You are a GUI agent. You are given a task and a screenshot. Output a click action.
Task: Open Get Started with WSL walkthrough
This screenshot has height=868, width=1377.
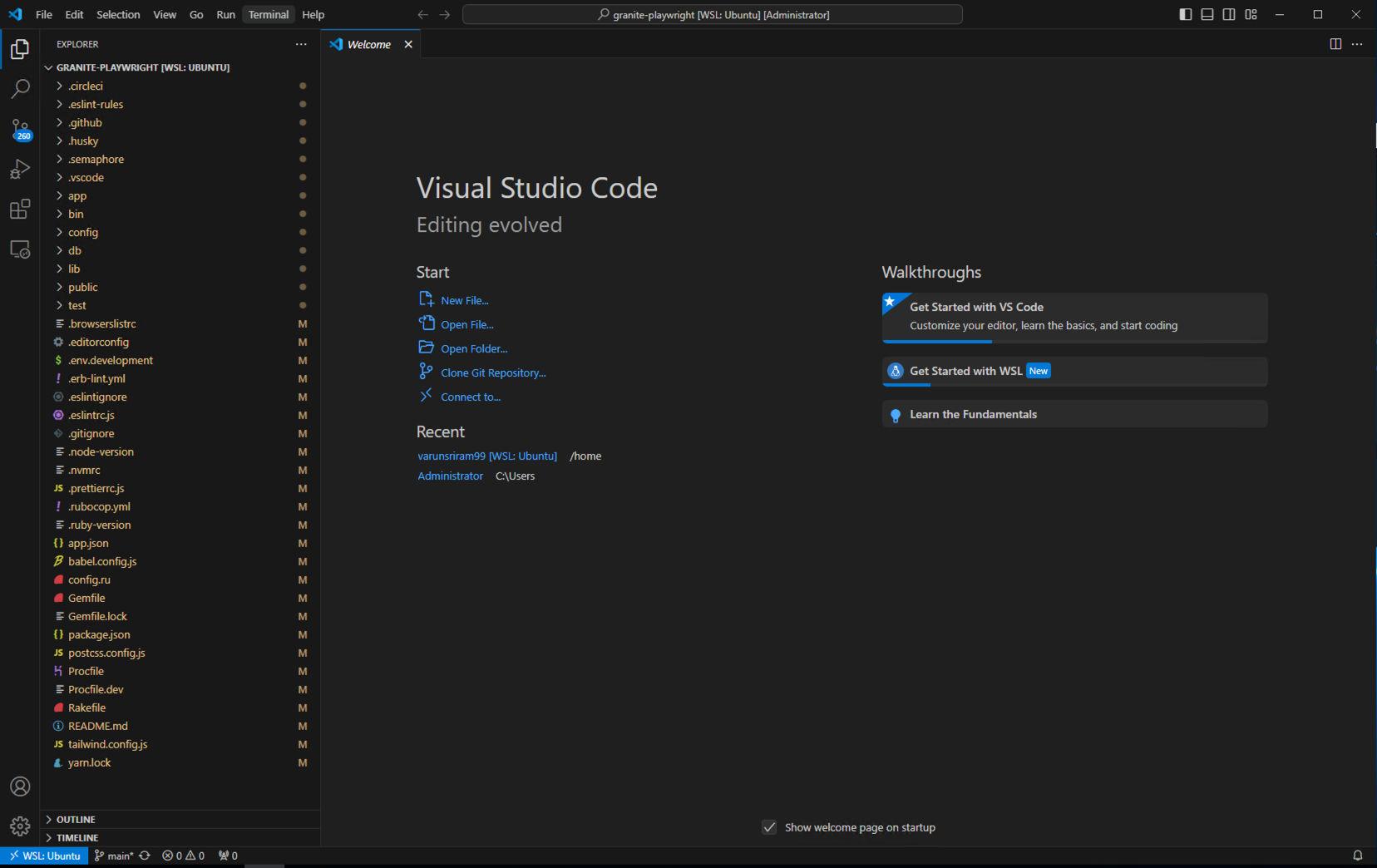(x=1074, y=371)
